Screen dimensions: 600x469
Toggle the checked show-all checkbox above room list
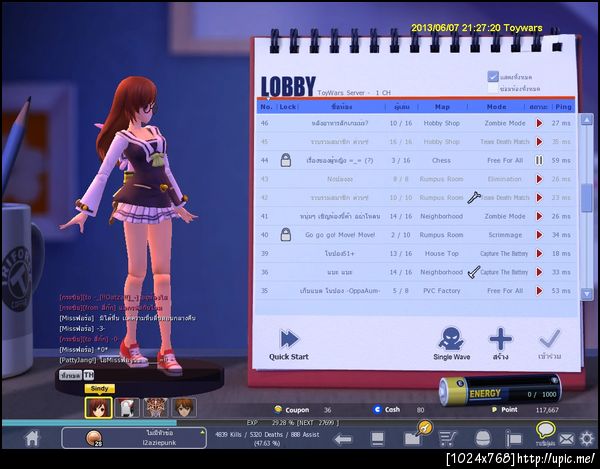(x=493, y=76)
